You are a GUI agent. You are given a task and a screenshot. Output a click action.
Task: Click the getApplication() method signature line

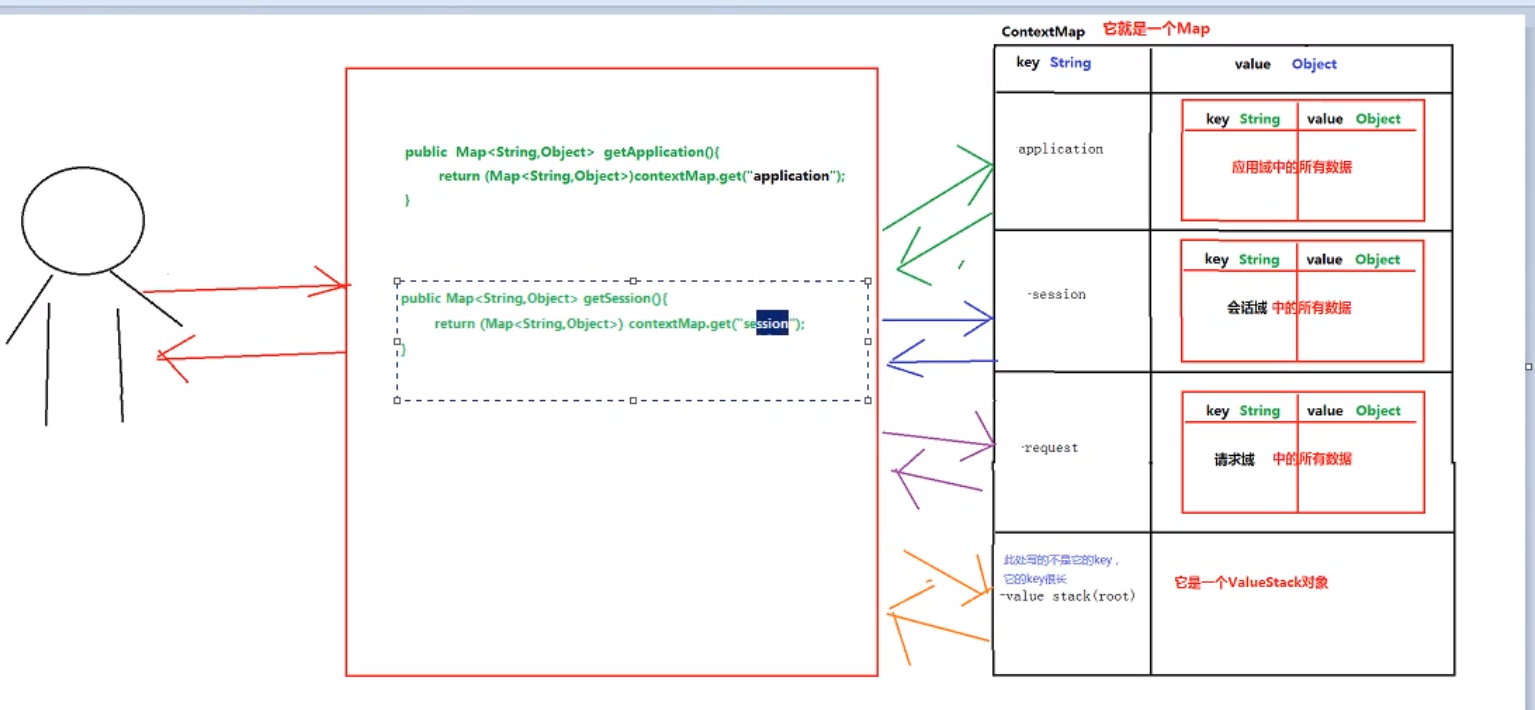click(x=562, y=152)
